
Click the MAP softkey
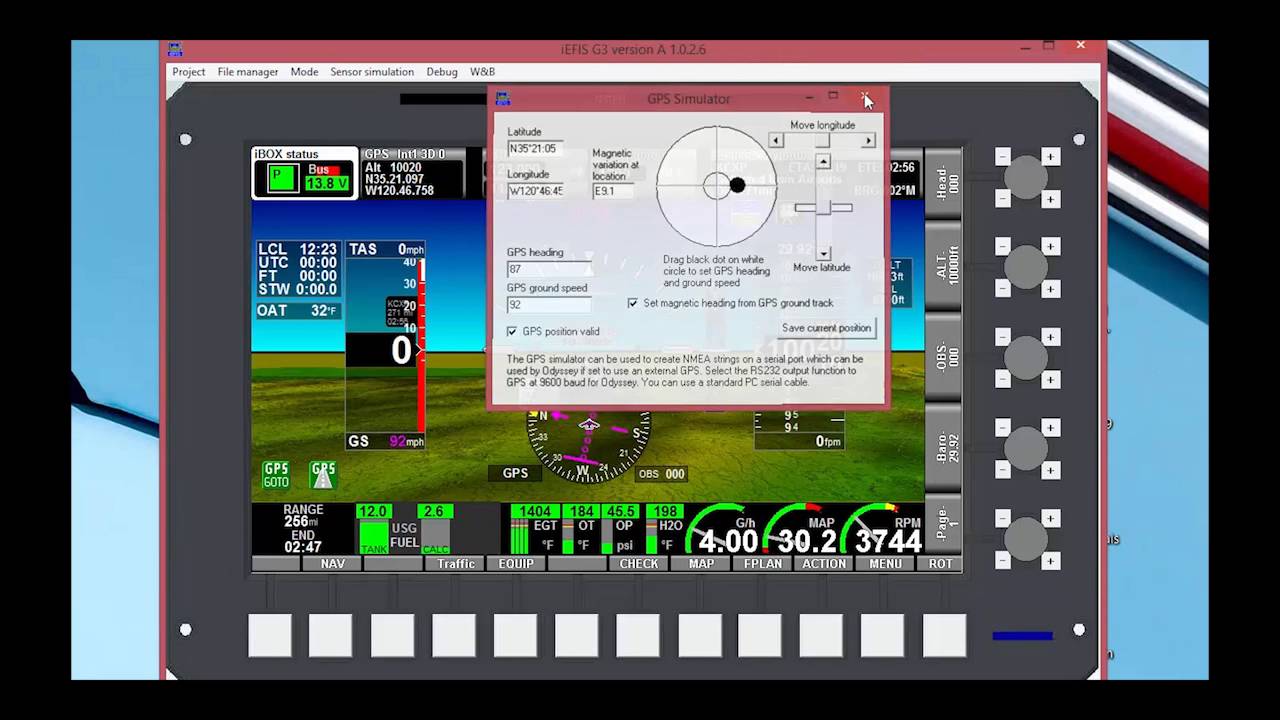tap(701, 564)
